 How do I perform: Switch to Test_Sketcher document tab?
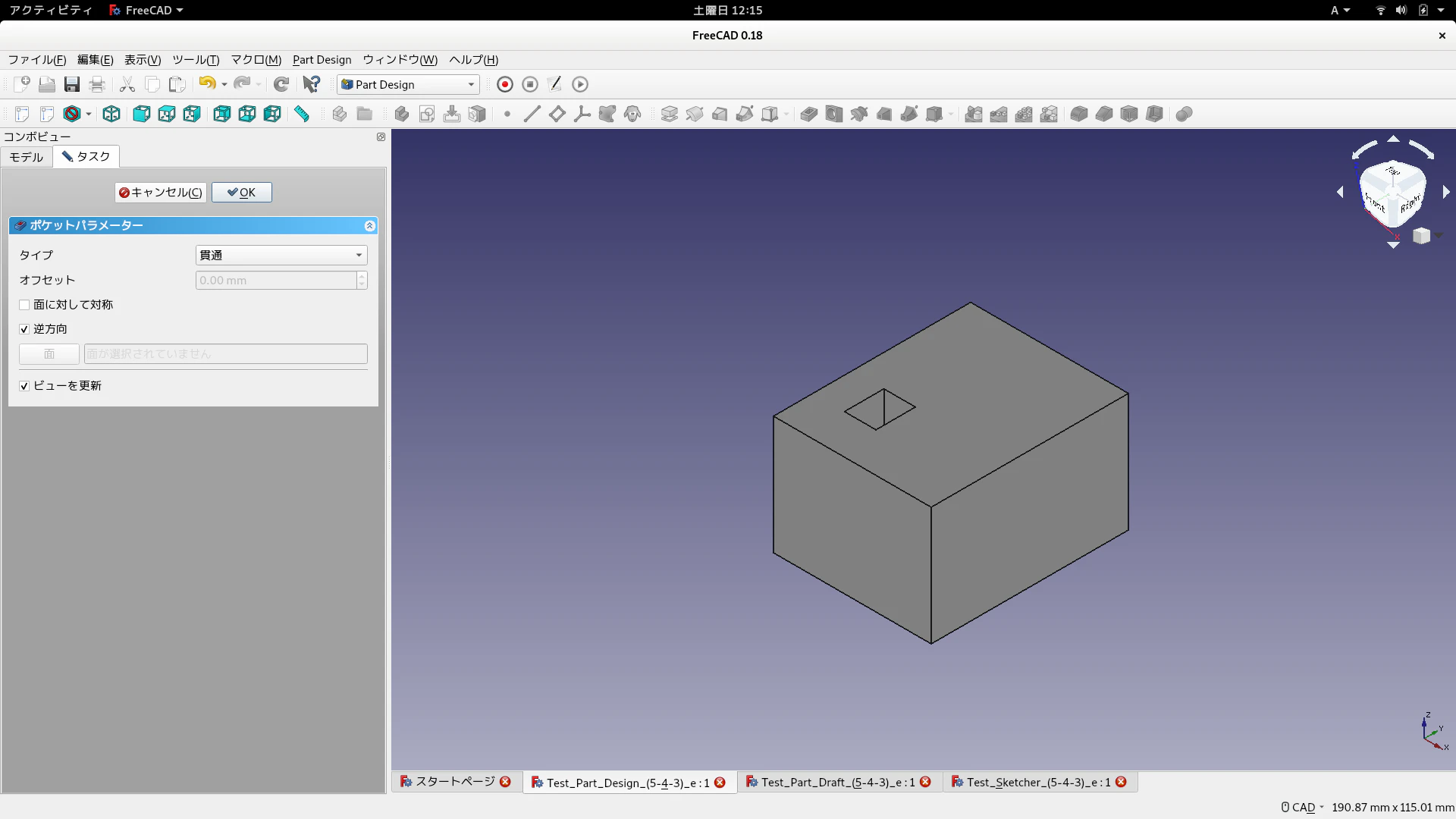(x=1039, y=782)
